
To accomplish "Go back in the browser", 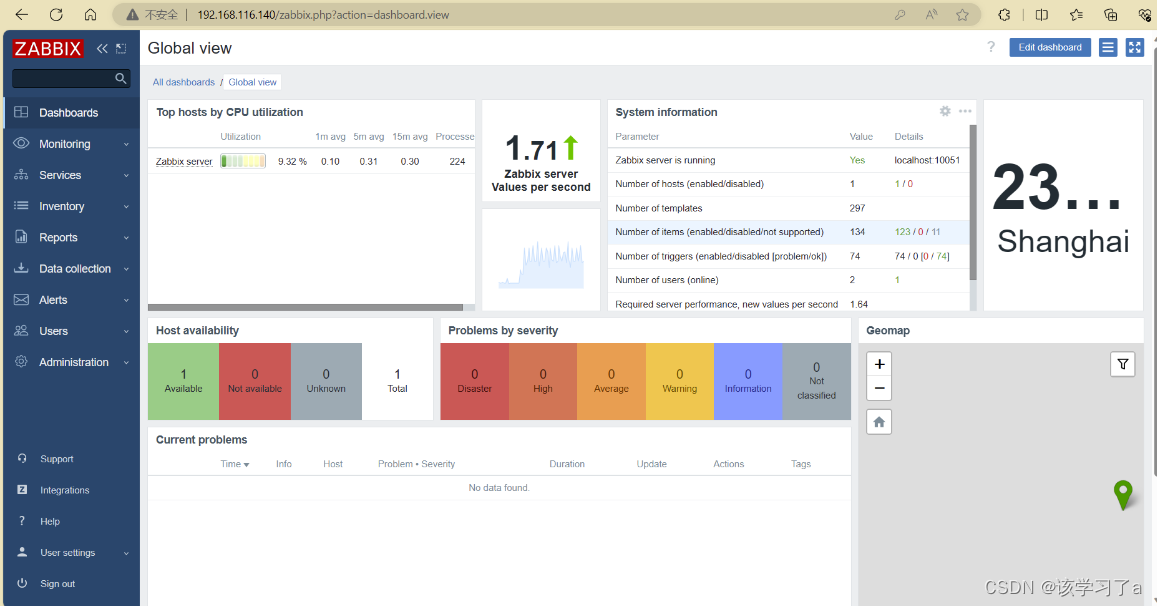I will (x=22, y=15).
